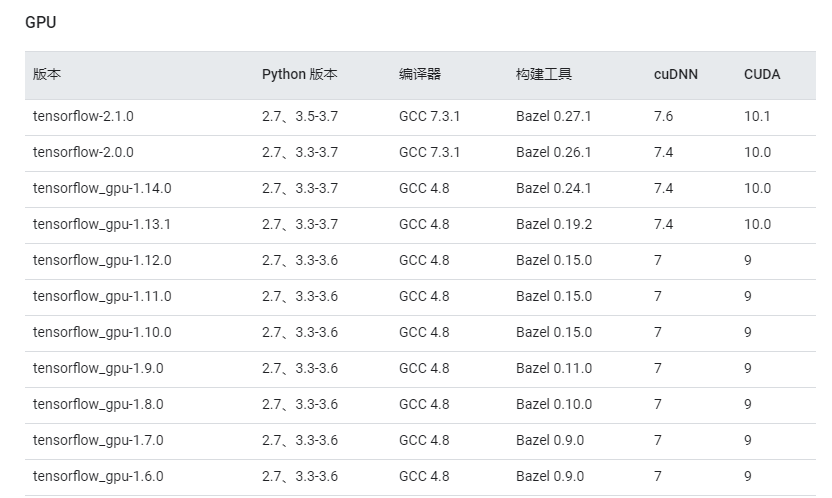Click Bazel 0.15.0 in tensorflow_gpu-1.11.0 row
The image size is (832, 498).
pos(553,296)
